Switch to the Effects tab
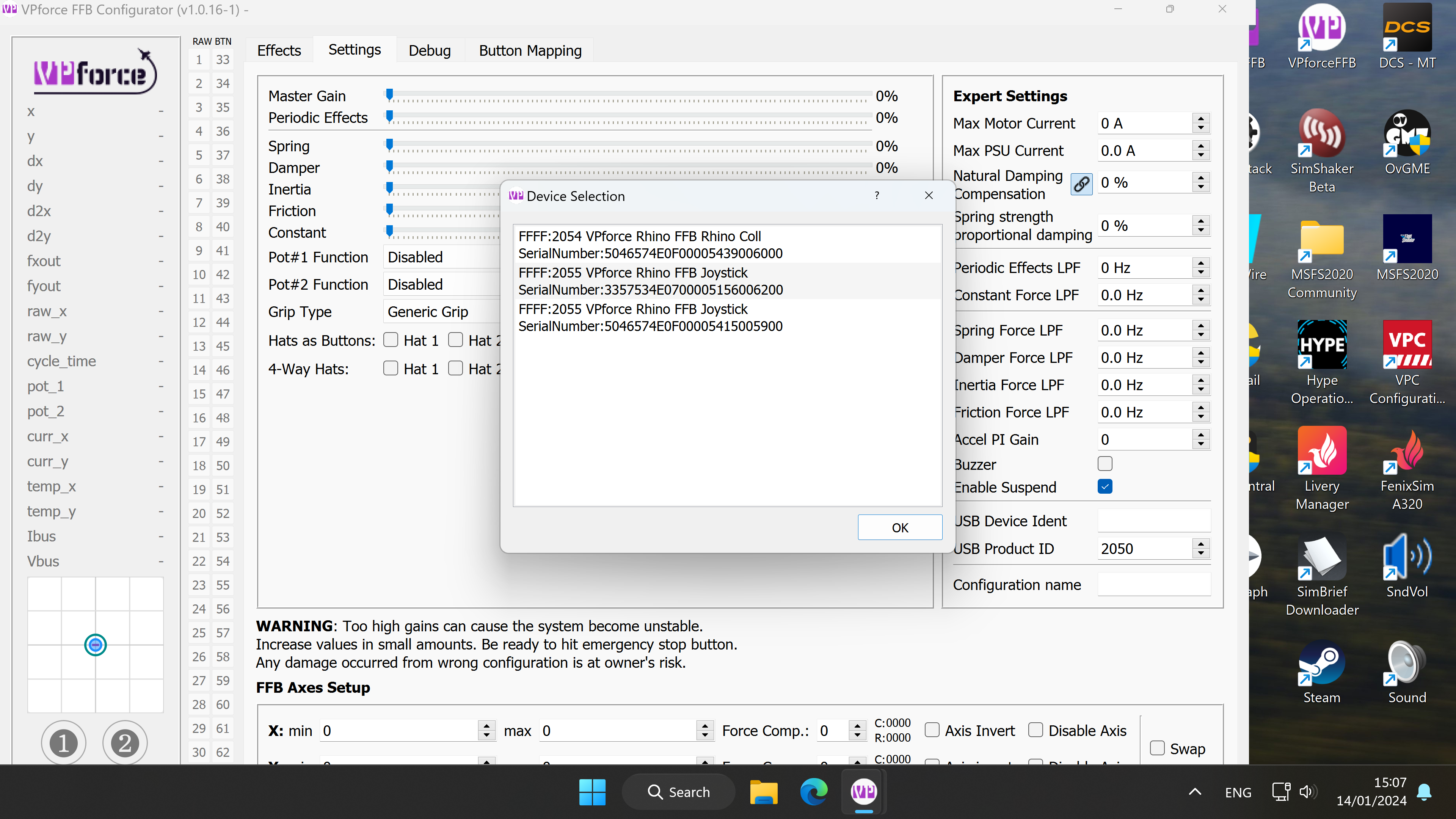Screen dimensions: 1456x819 [x=279, y=50]
